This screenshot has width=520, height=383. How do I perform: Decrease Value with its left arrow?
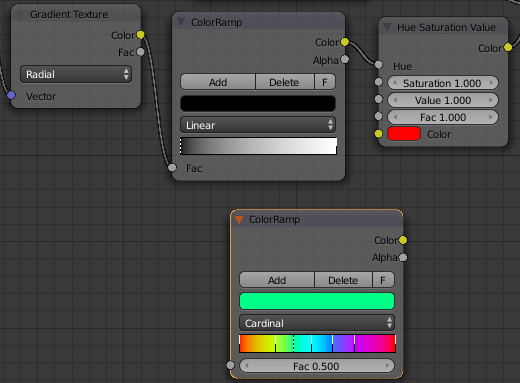[x=395, y=100]
